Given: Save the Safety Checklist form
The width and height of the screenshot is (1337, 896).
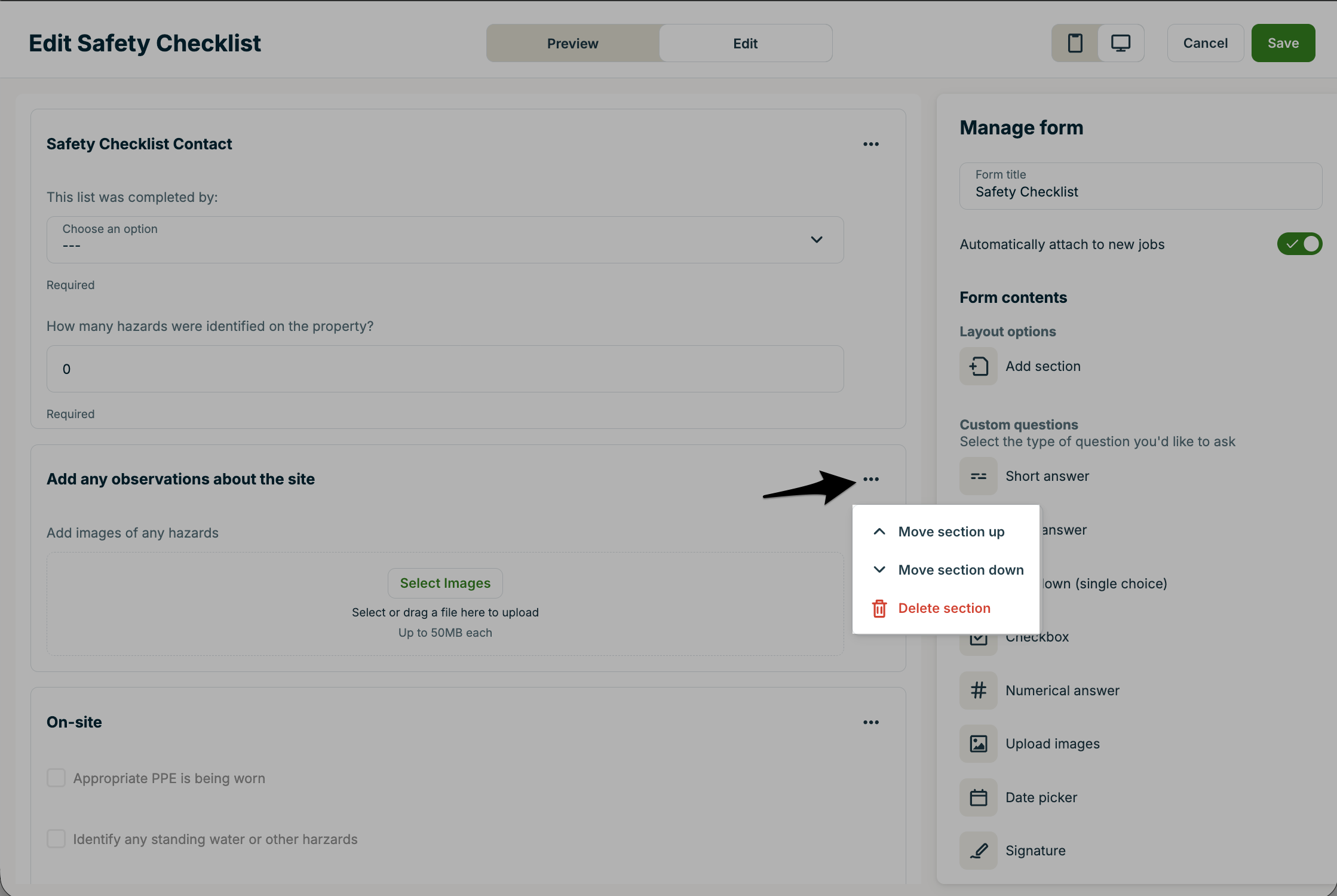Looking at the screenshot, I should 1283,43.
